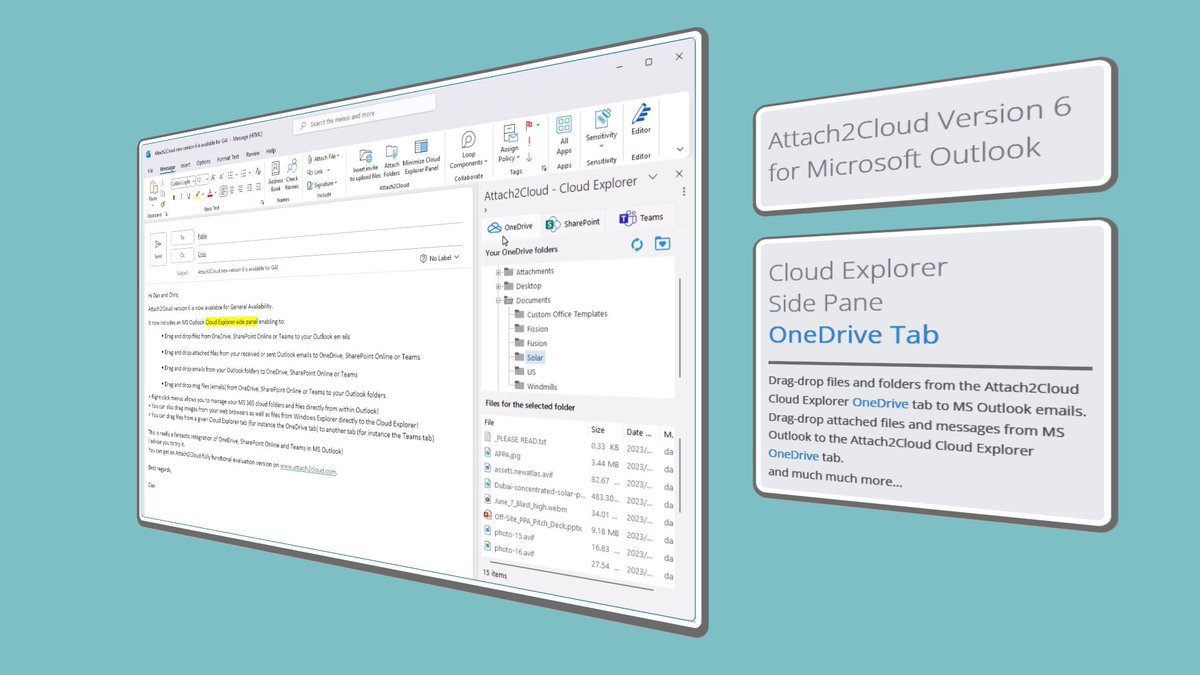The width and height of the screenshot is (1200, 675).
Task: Click the refresh OneDrive folders icon
Action: coord(636,245)
